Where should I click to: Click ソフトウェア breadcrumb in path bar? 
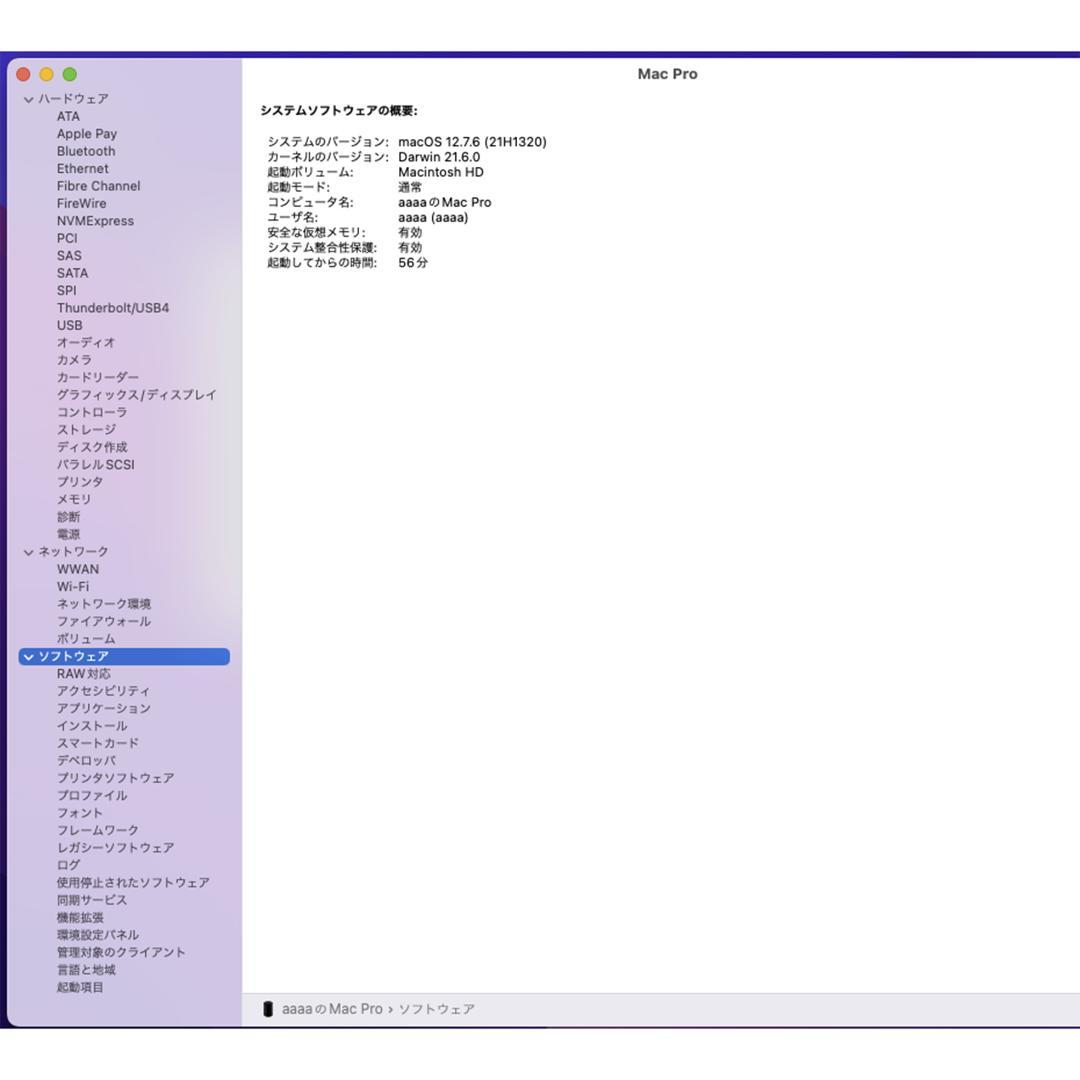coord(437,1009)
